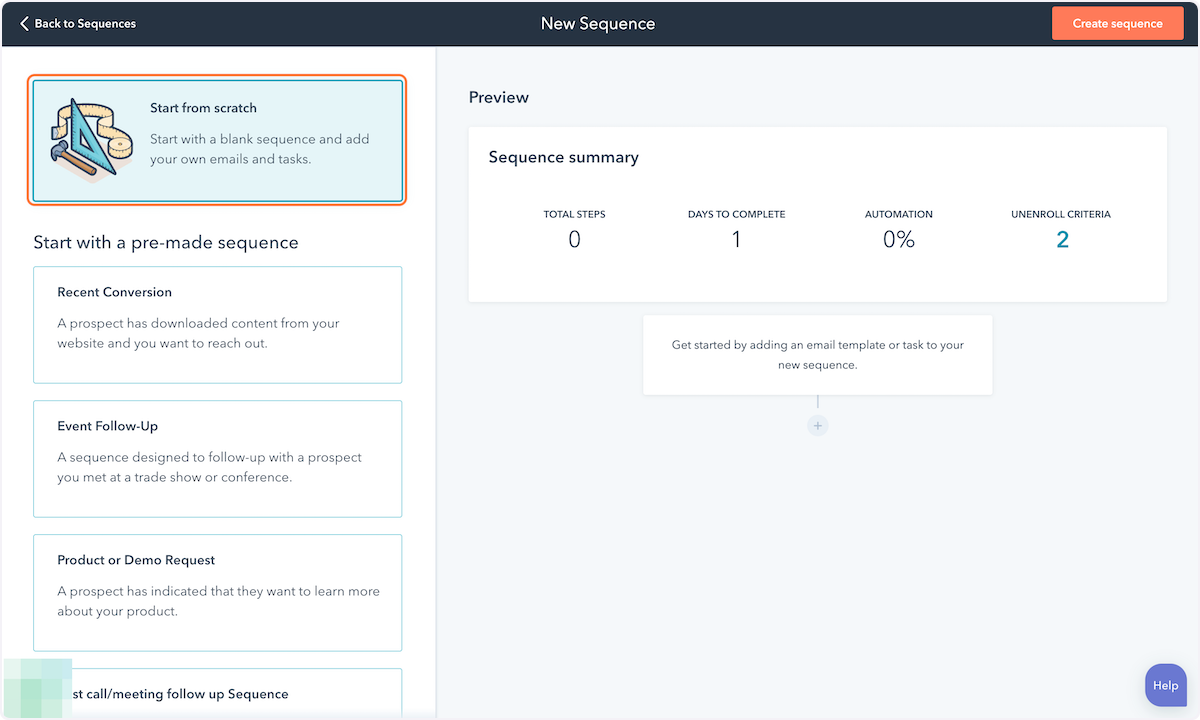The width and height of the screenshot is (1200, 720).
Task: Click the Sequence summary heading
Action: [x=563, y=157]
